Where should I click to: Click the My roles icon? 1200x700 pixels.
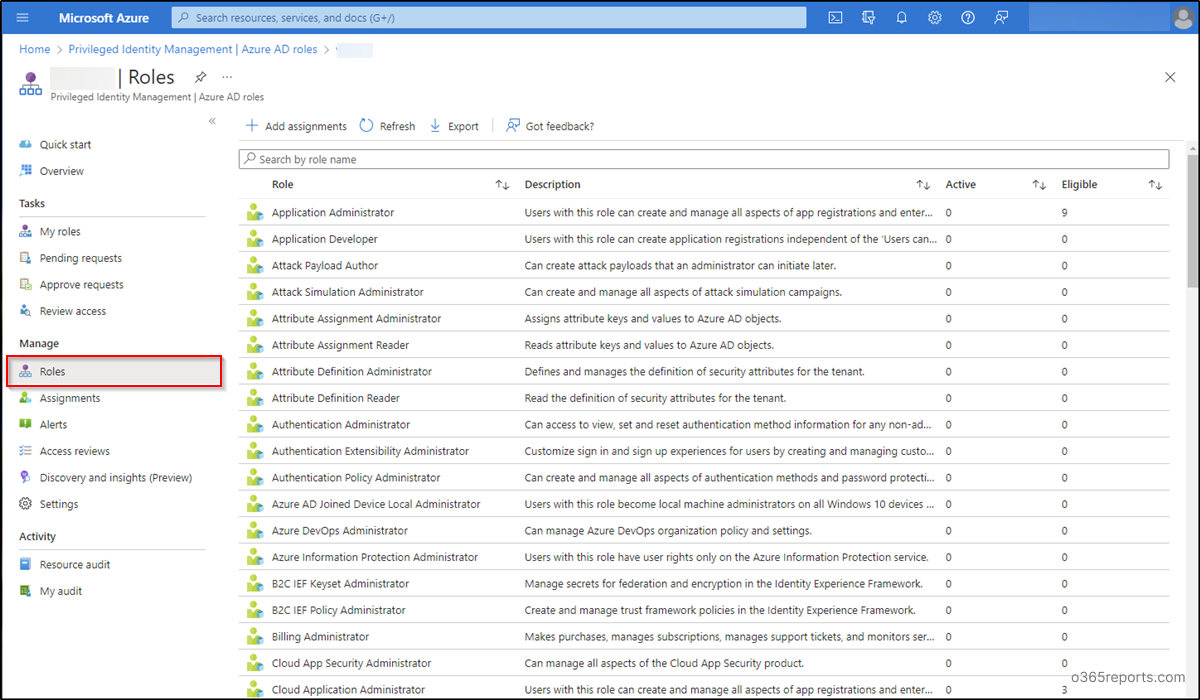26,231
